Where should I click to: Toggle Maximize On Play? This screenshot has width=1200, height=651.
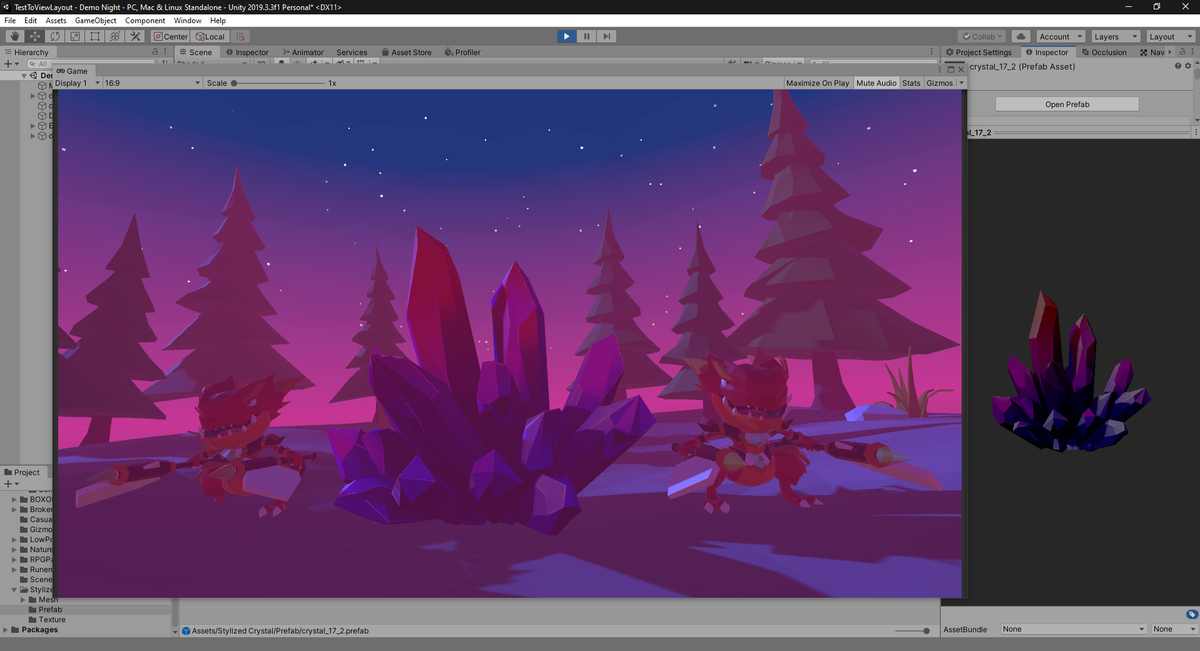817,83
